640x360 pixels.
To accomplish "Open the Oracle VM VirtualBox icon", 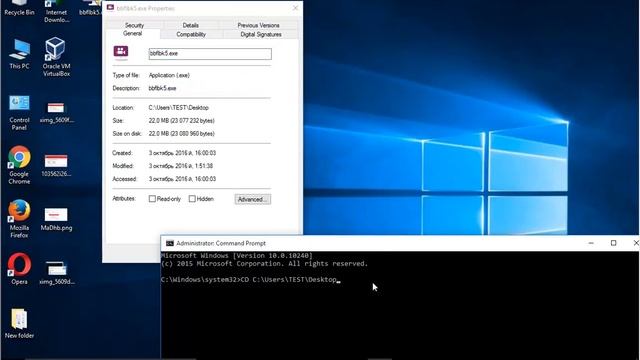I will [x=56, y=57].
